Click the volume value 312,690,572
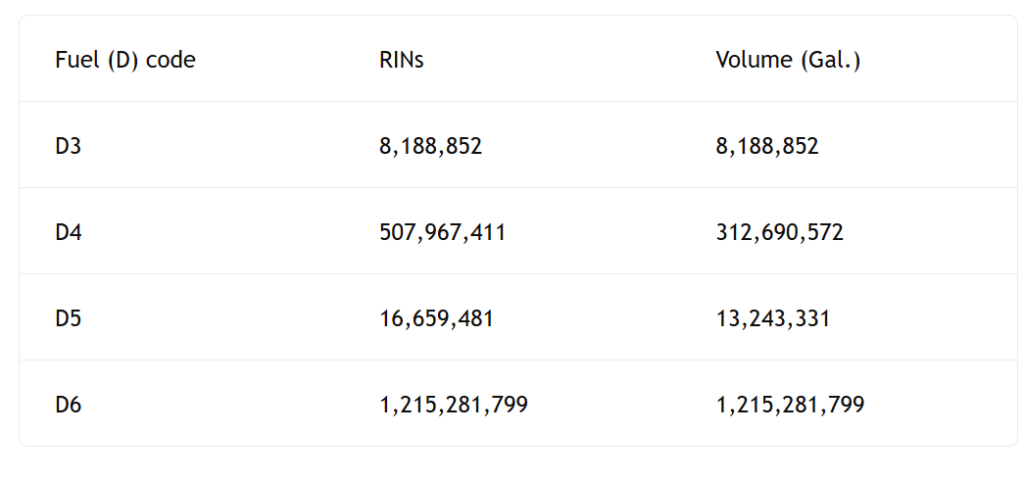This screenshot has height=482, width=1024. [779, 232]
